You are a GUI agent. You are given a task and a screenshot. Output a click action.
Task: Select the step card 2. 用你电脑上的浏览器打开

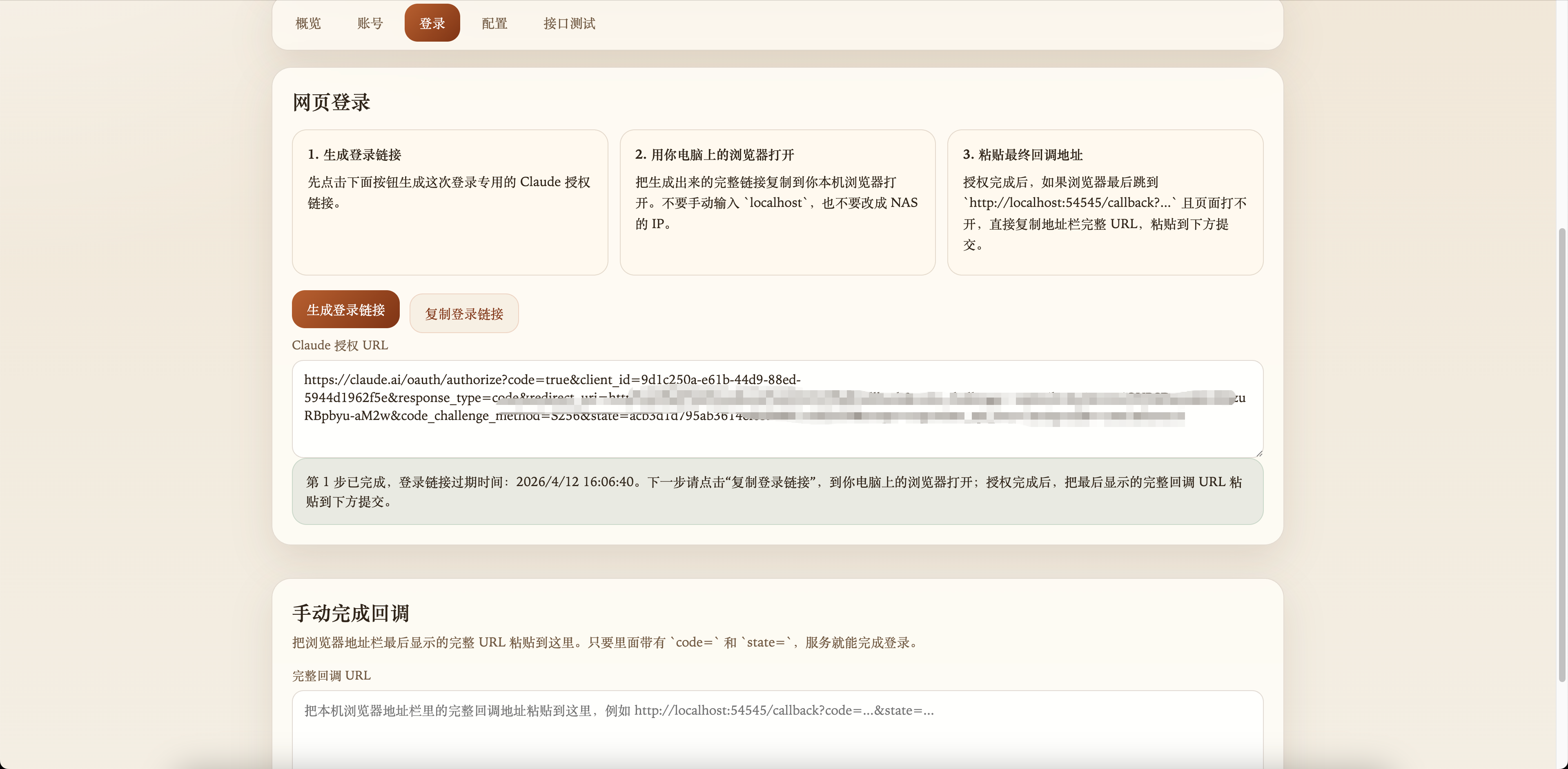(777, 202)
